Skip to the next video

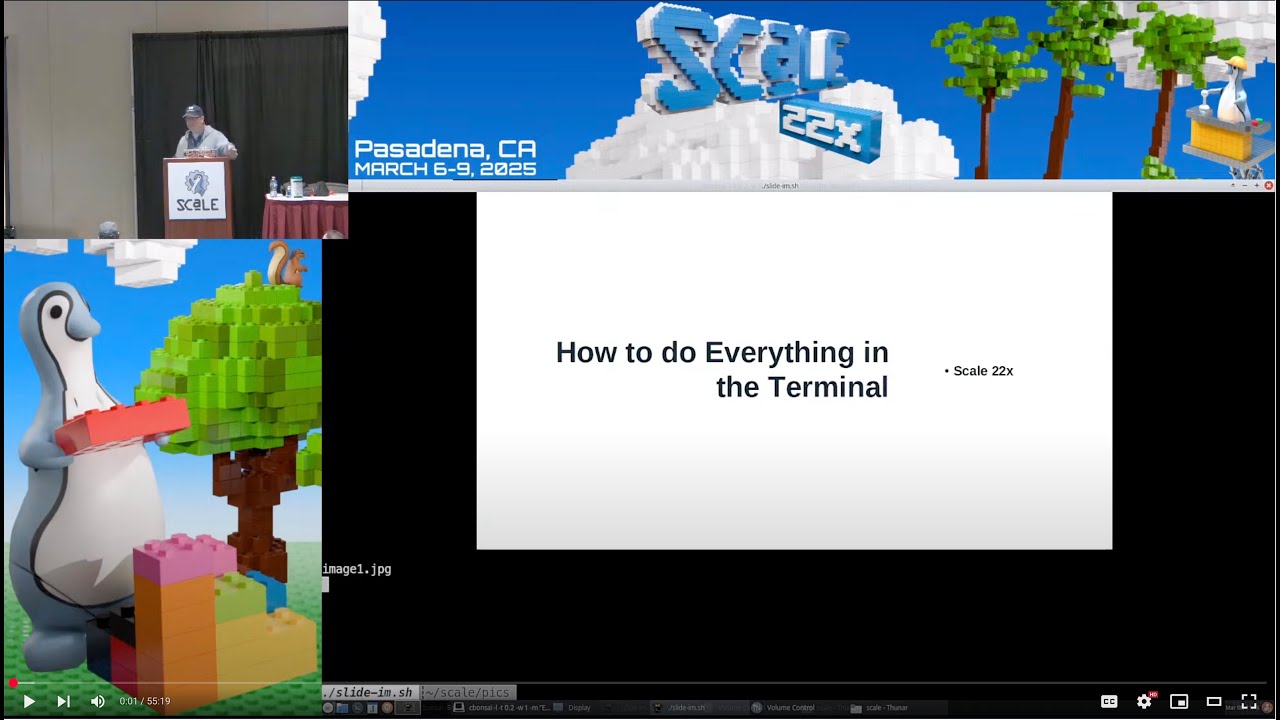click(x=63, y=701)
